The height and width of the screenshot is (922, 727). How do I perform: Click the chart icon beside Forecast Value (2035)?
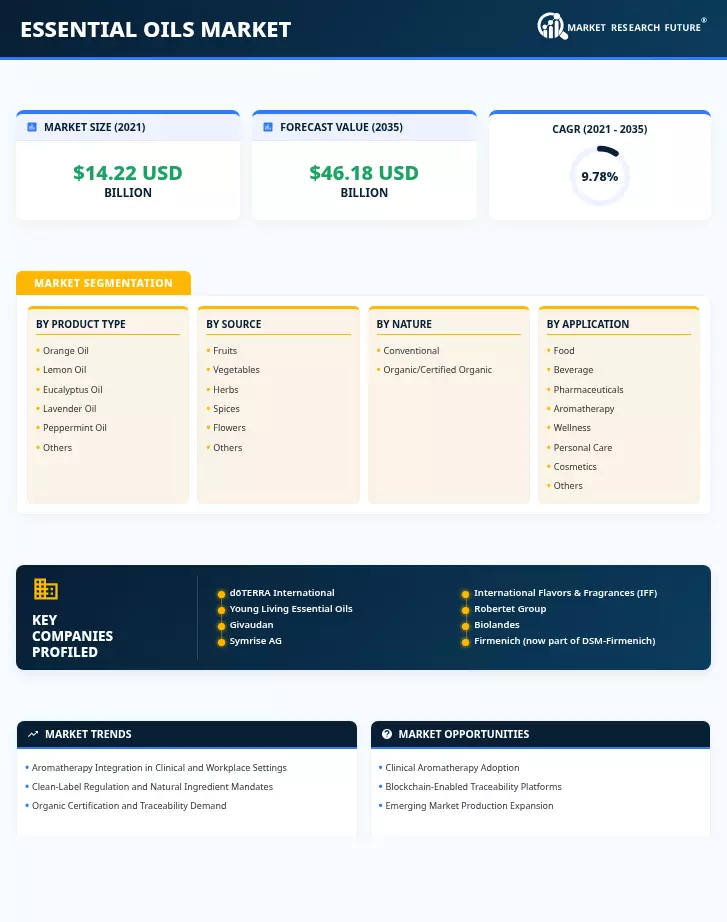click(268, 127)
